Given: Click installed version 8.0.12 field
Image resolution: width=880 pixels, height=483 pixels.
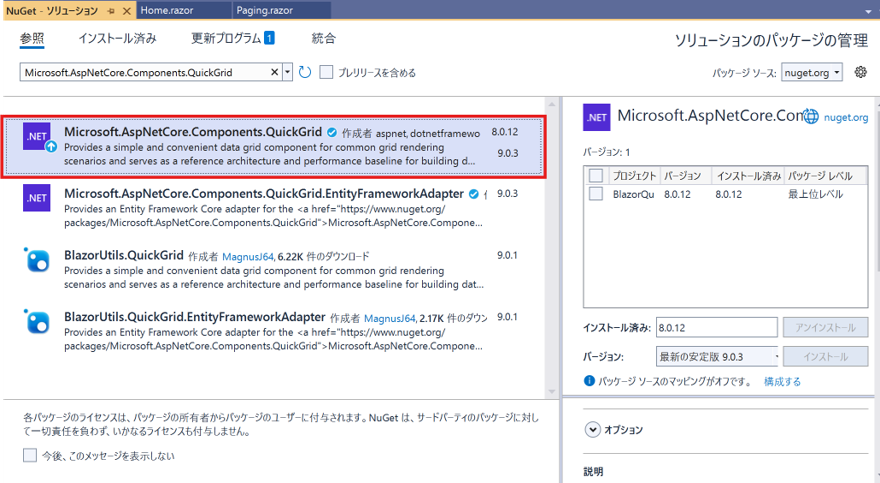Looking at the screenshot, I should 717,327.
